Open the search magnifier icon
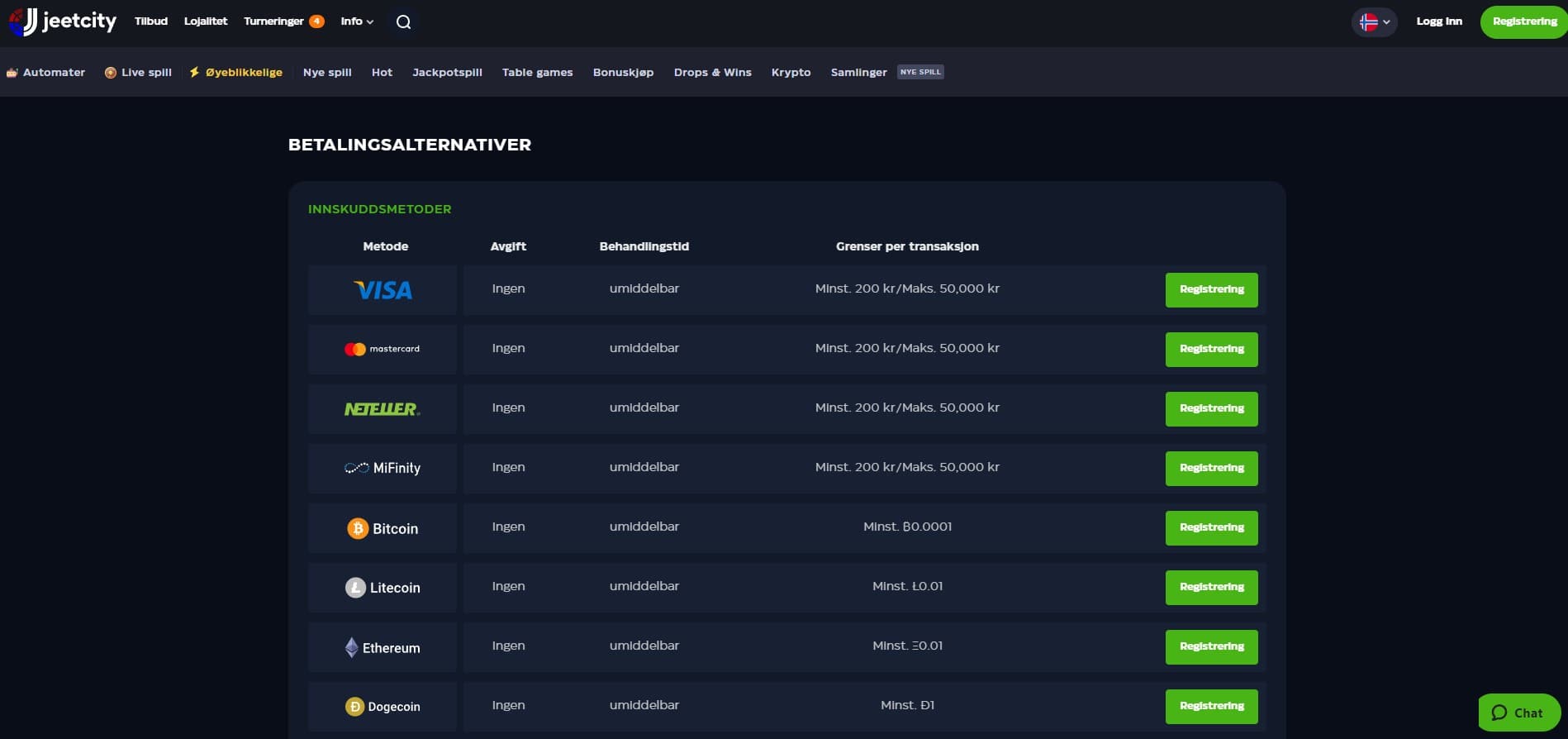Screen dimensions: 1568x739 (403, 22)
